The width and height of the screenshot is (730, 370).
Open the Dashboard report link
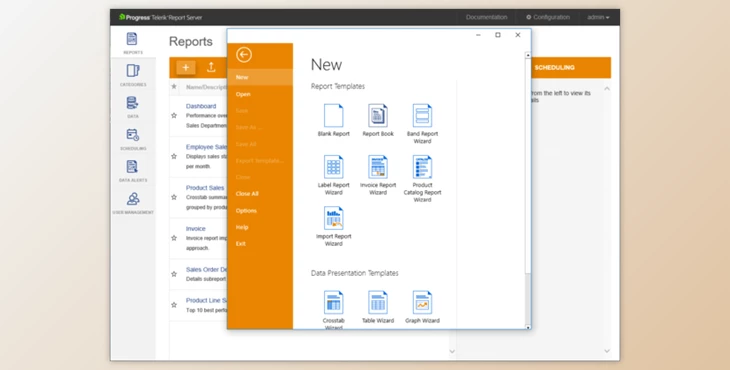pos(201,106)
